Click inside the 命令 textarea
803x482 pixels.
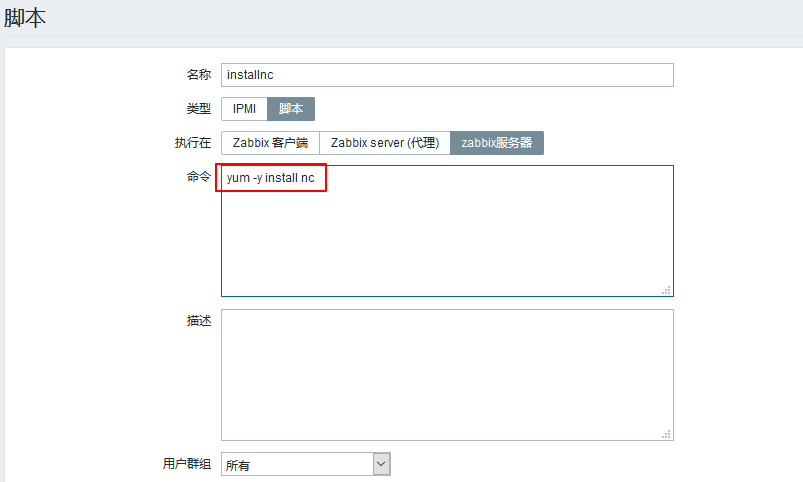(447, 231)
